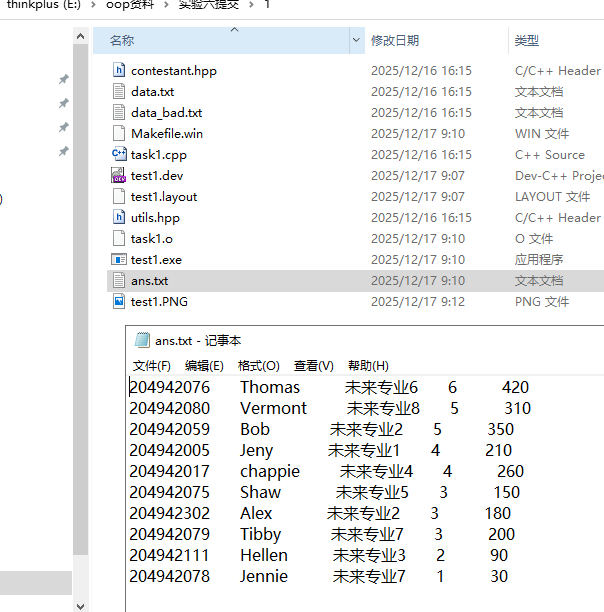Expand breadcrumb chevron after 实验六提交
This screenshot has width=604, height=612.
pyautogui.click(x=251, y=5)
